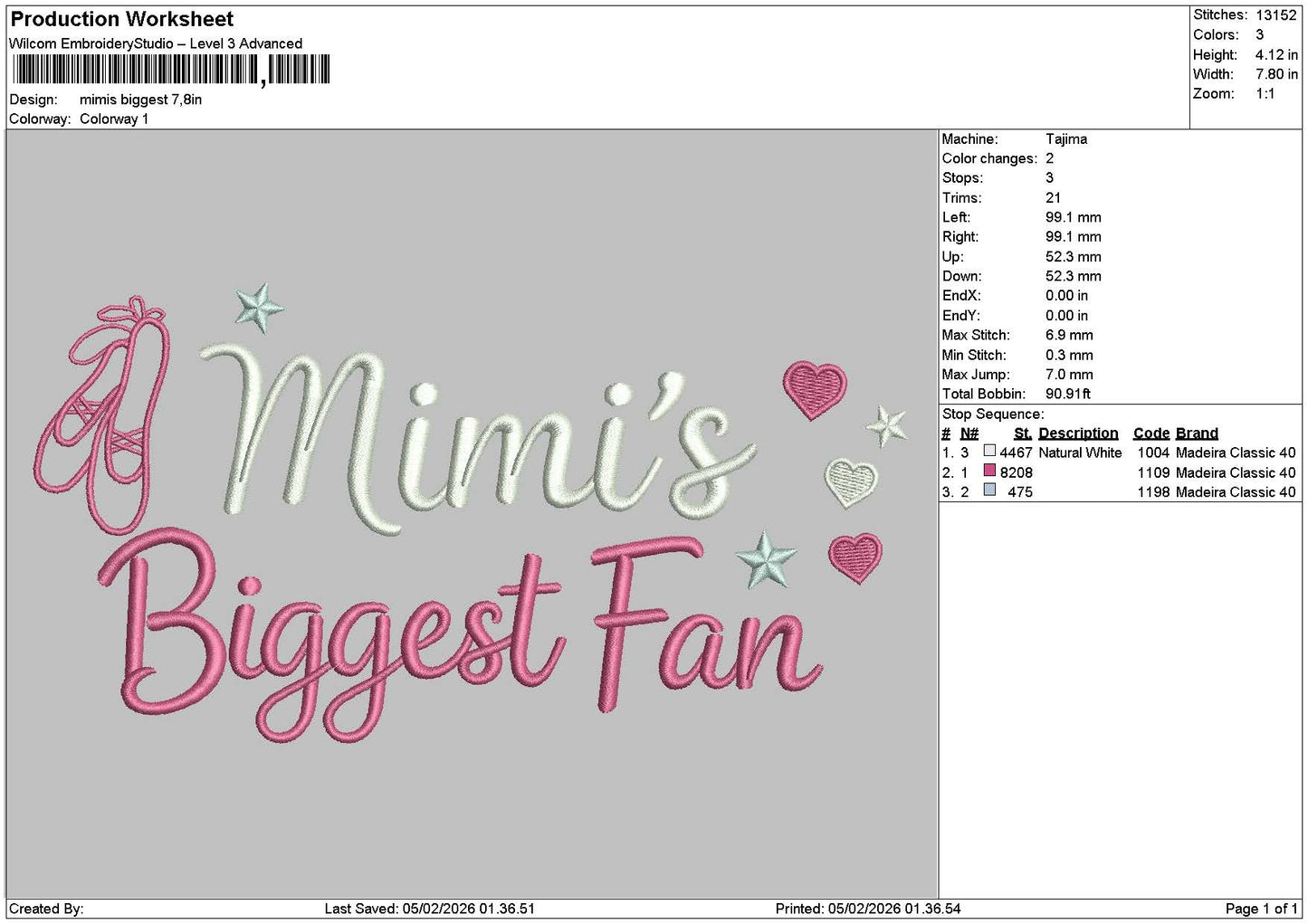Select Total Bobbin value "90.91ft"

pos(1068,394)
